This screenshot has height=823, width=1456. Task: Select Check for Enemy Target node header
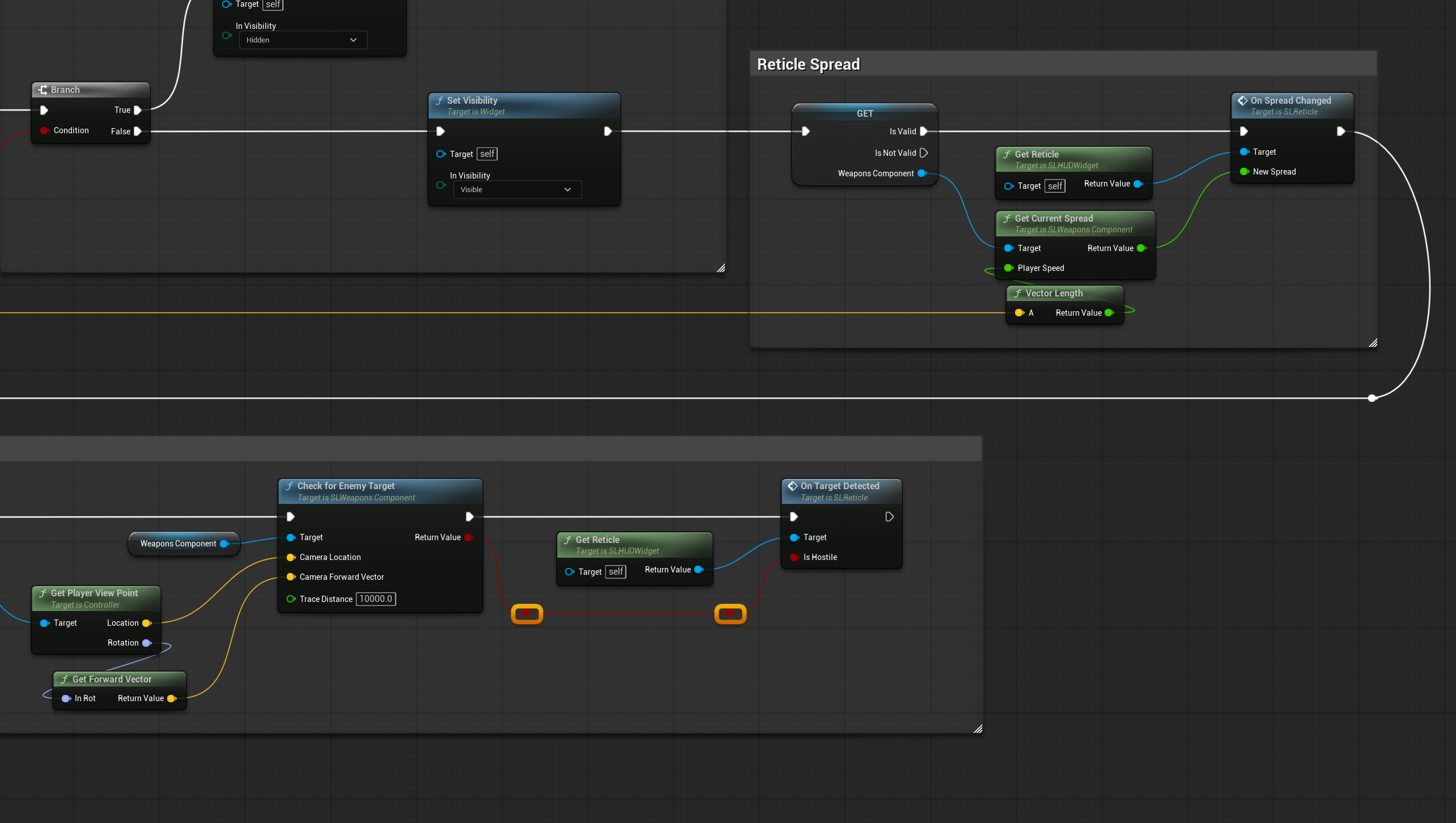pyautogui.click(x=380, y=491)
